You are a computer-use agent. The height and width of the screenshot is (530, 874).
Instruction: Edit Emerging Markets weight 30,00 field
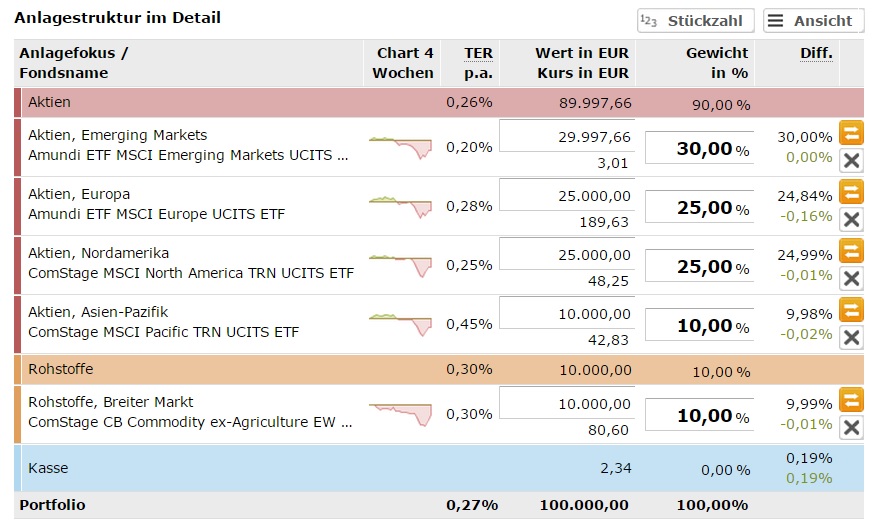click(698, 148)
